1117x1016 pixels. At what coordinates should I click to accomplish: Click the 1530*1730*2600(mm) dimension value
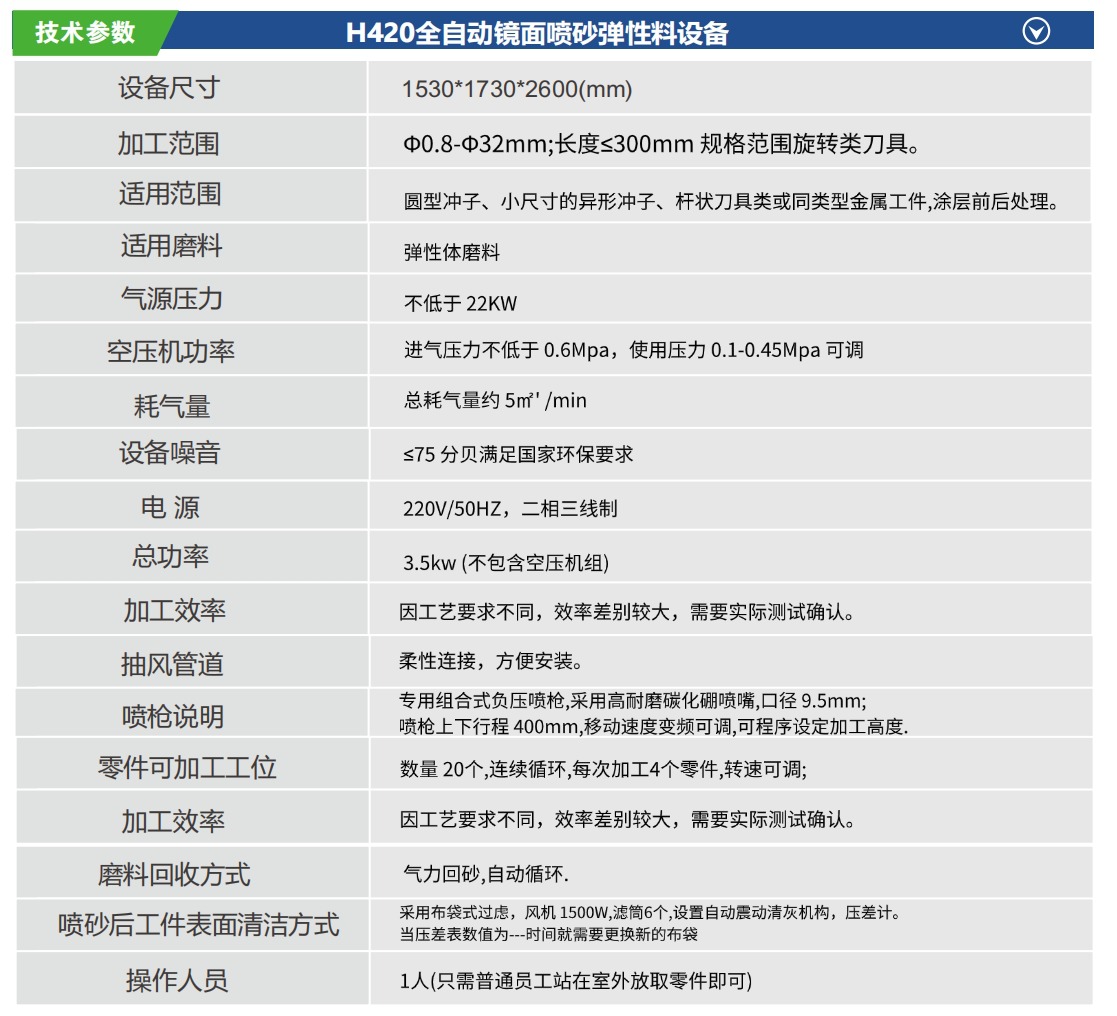517,89
